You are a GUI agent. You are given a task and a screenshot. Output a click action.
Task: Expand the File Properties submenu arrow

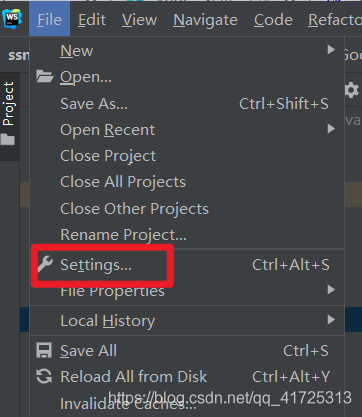tap(331, 289)
